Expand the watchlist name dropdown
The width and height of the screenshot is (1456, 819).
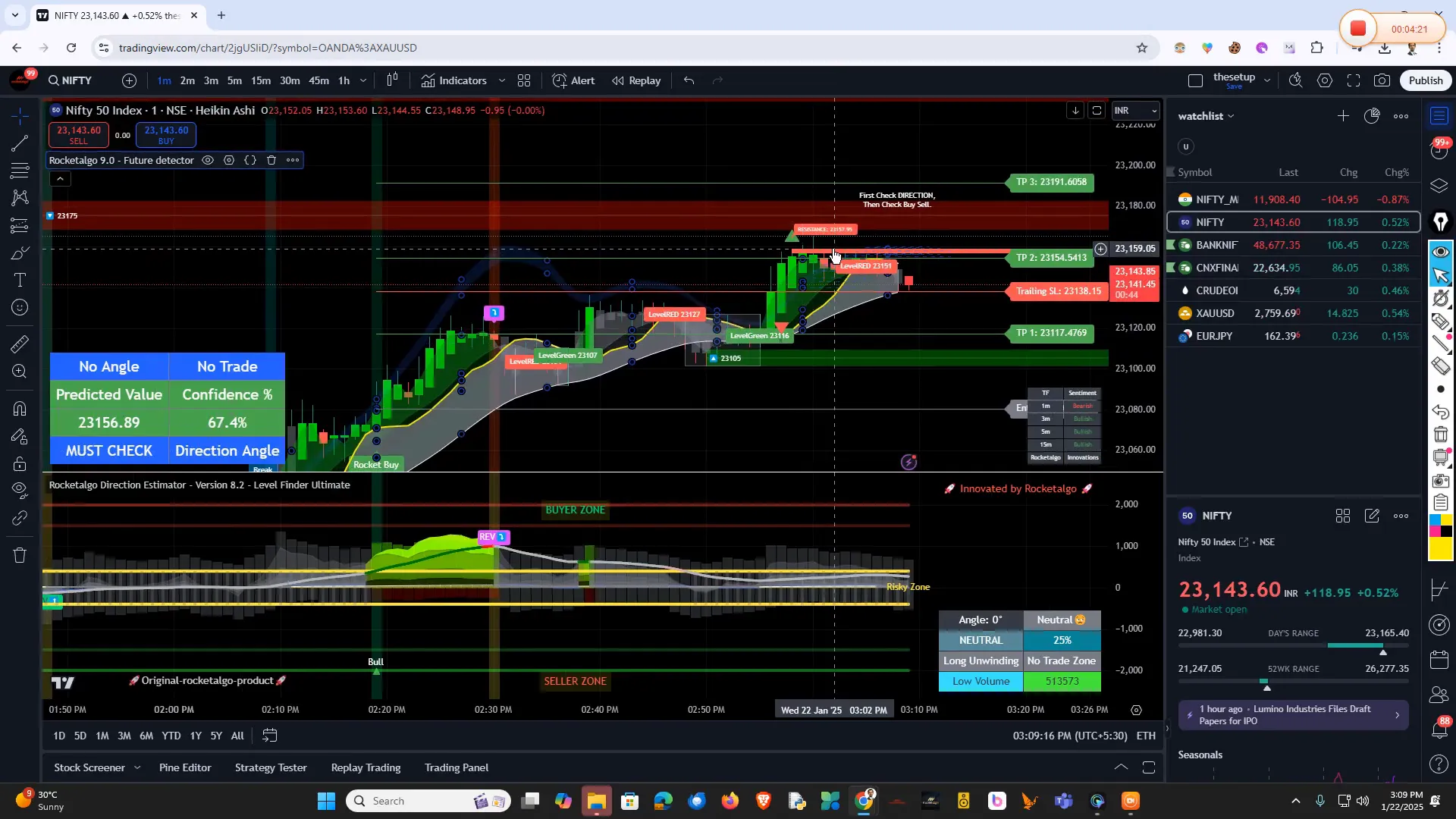pyautogui.click(x=1231, y=116)
